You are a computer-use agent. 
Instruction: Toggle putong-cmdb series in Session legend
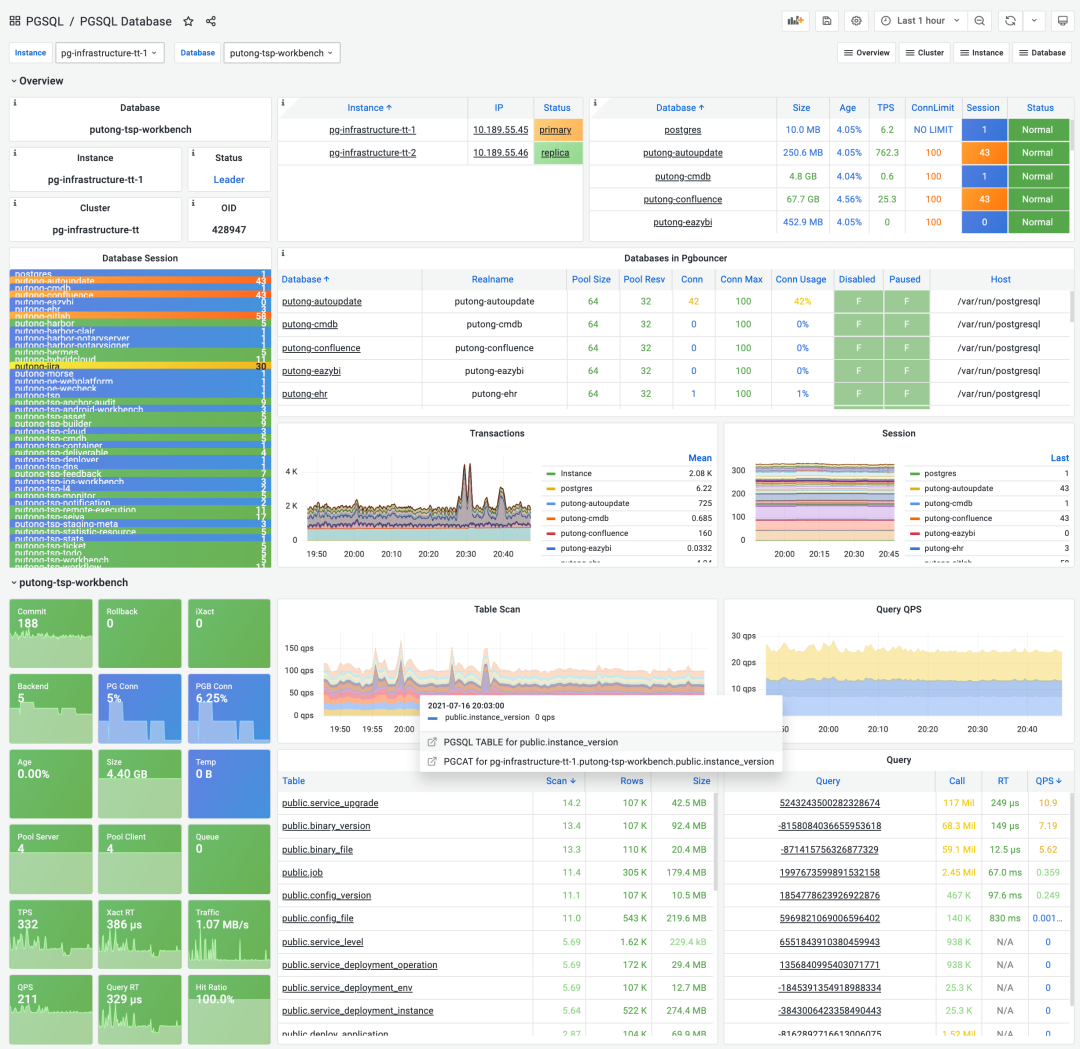[948, 503]
